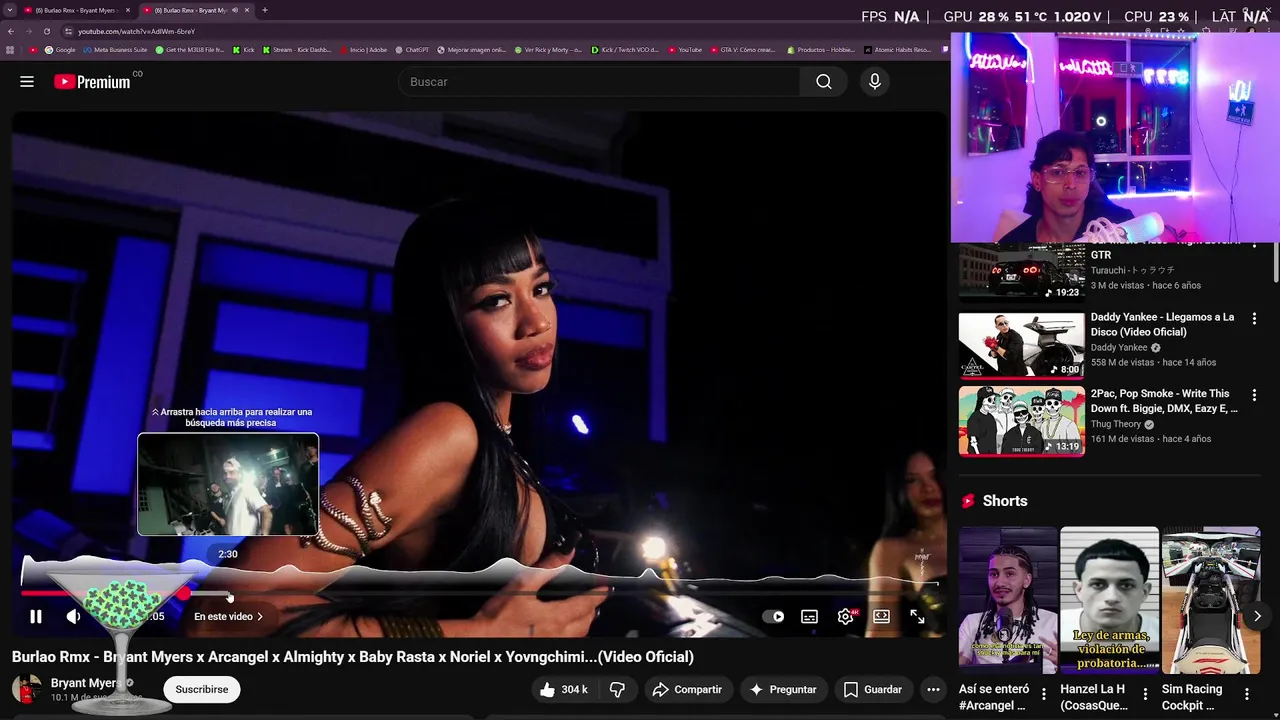Open the Thug Theory channel name
The height and width of the screenshot is (720, 1280).
point(1116,424)
